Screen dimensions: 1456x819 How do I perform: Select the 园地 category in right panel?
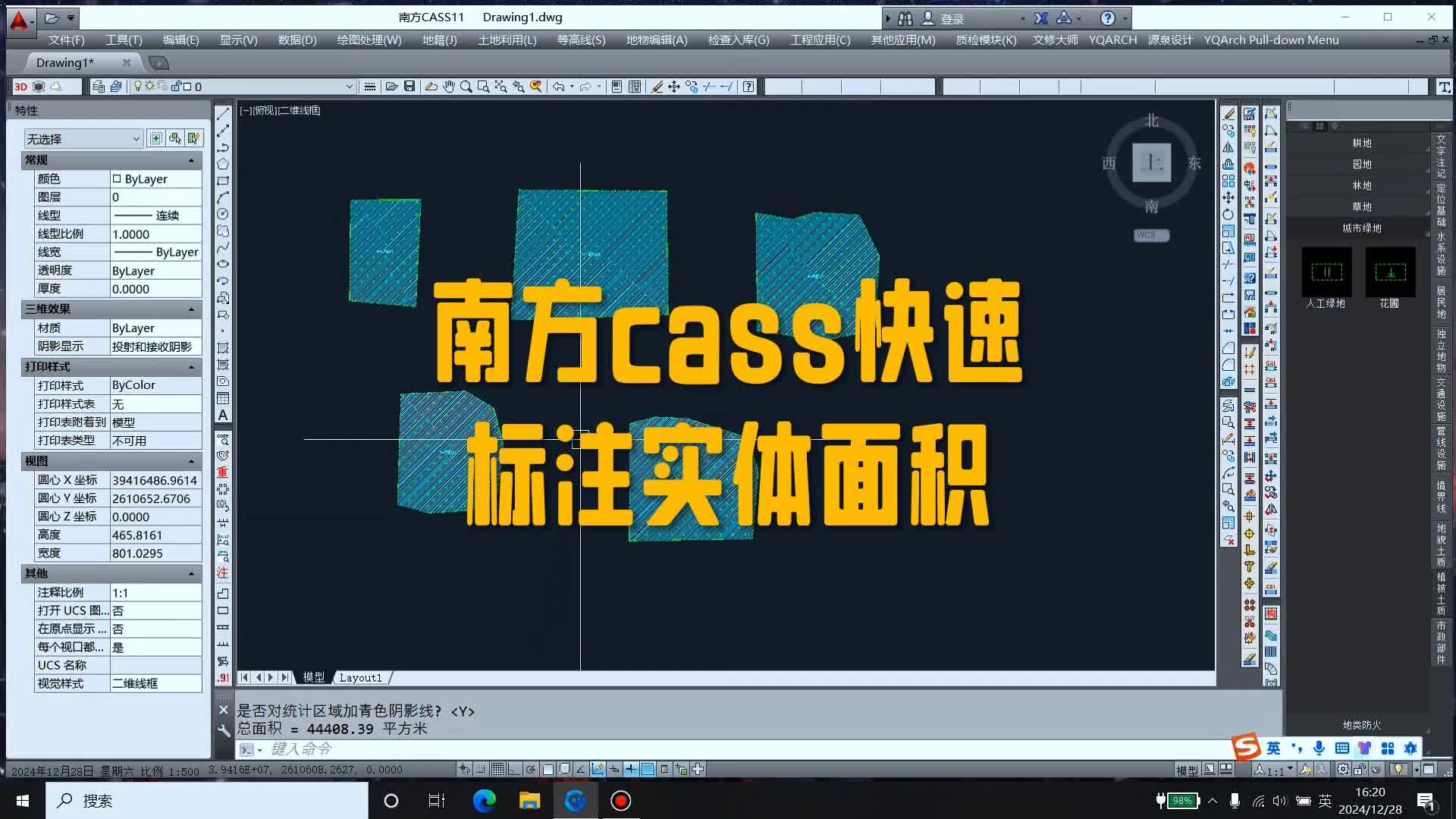1361,164
